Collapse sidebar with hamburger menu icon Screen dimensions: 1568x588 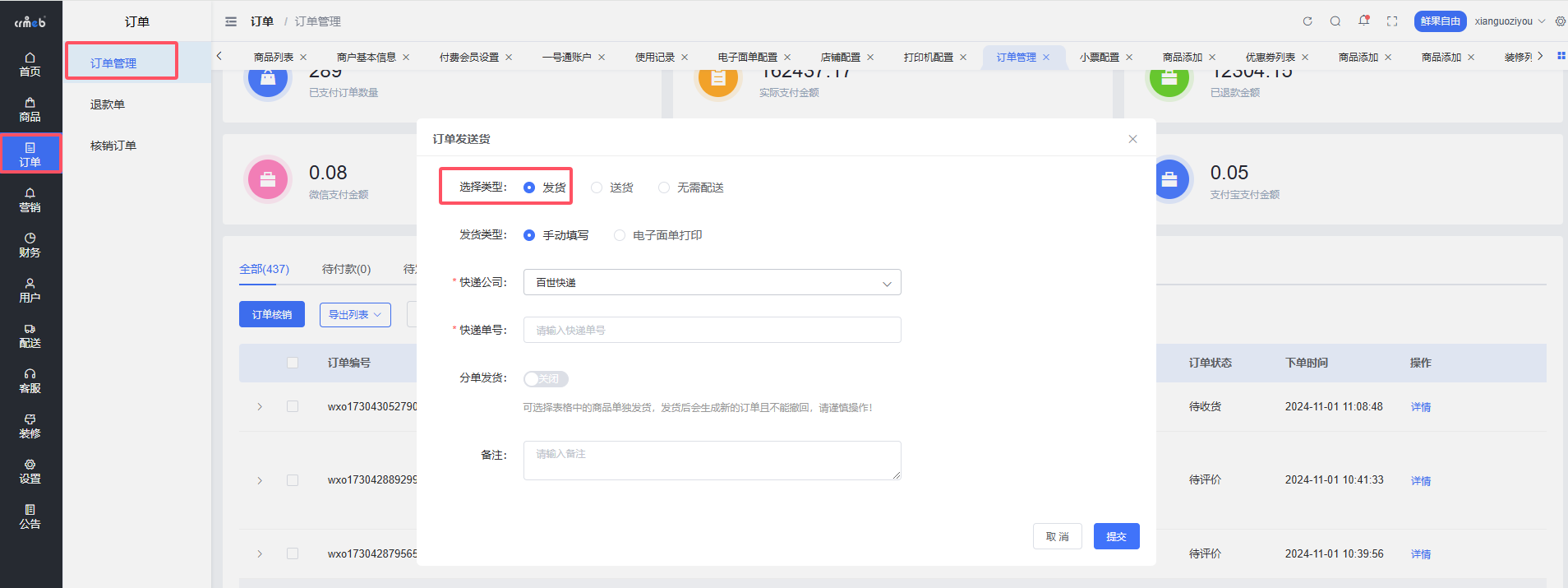231,21
